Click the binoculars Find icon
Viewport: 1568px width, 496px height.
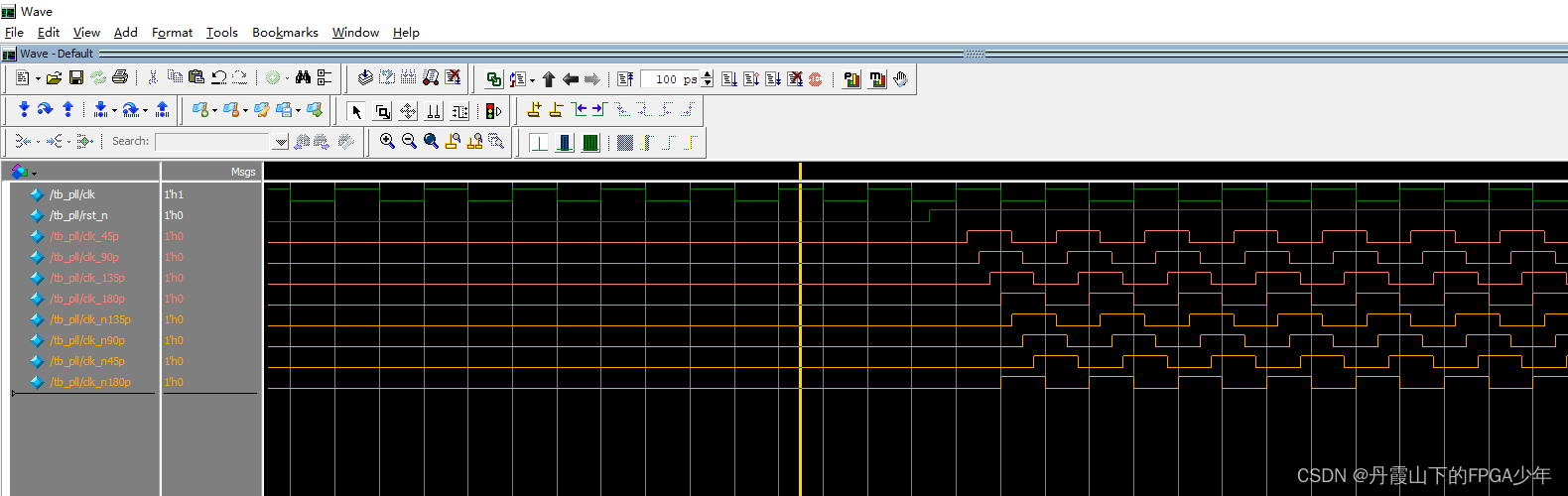point(303,77)
